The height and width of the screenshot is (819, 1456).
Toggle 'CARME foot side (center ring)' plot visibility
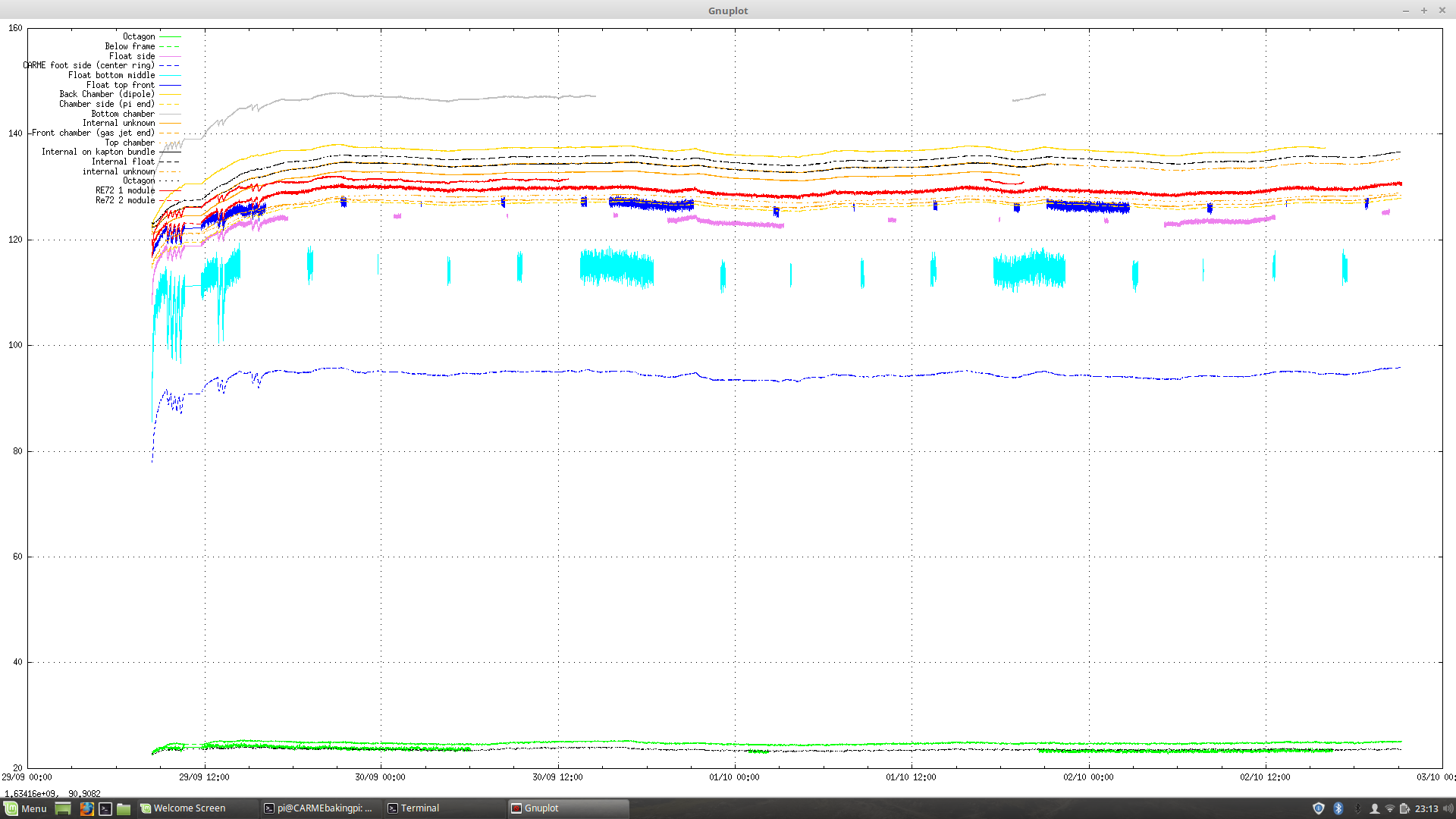point(89,66)
